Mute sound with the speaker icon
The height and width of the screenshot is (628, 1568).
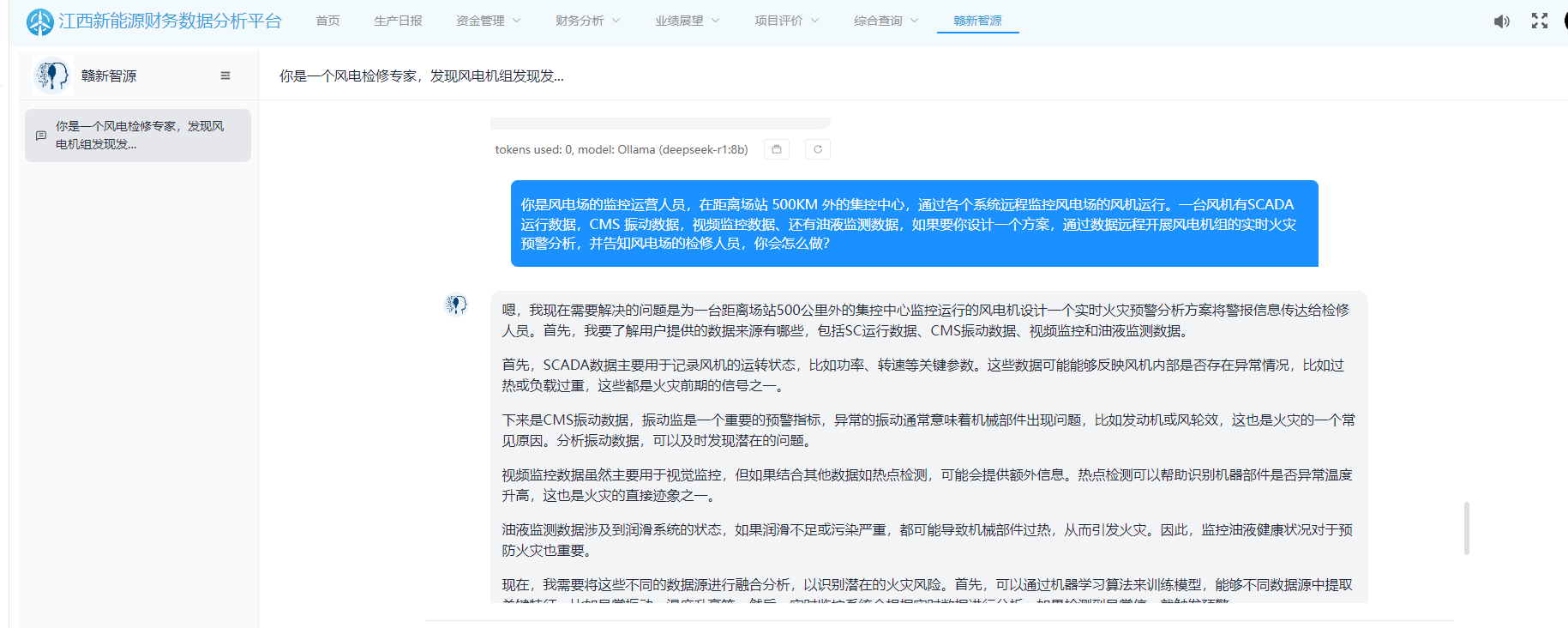[x=1501, y=21]
